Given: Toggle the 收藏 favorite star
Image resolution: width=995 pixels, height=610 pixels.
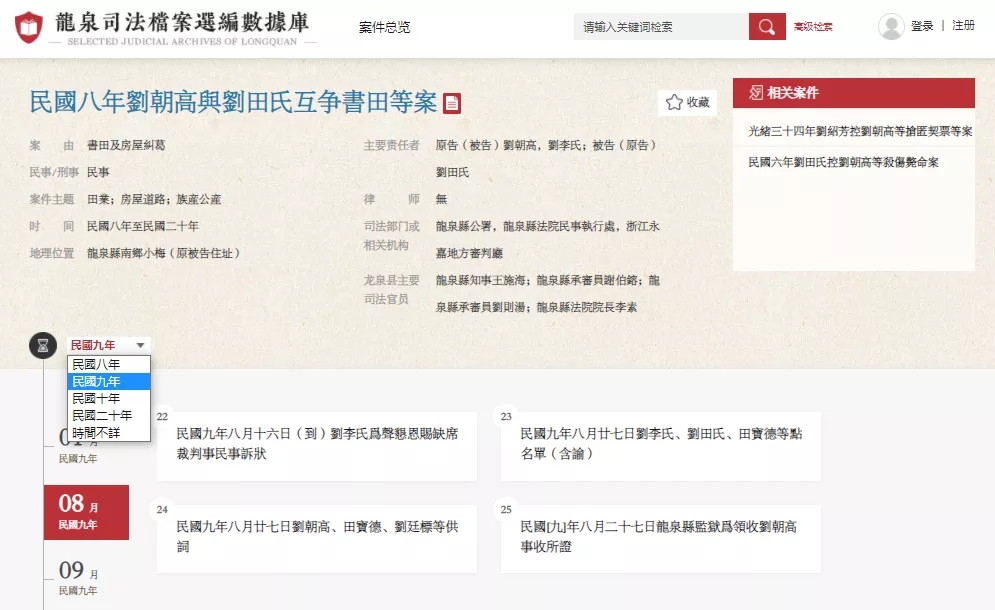Looking at the screenshot, I should click(672, 101).
